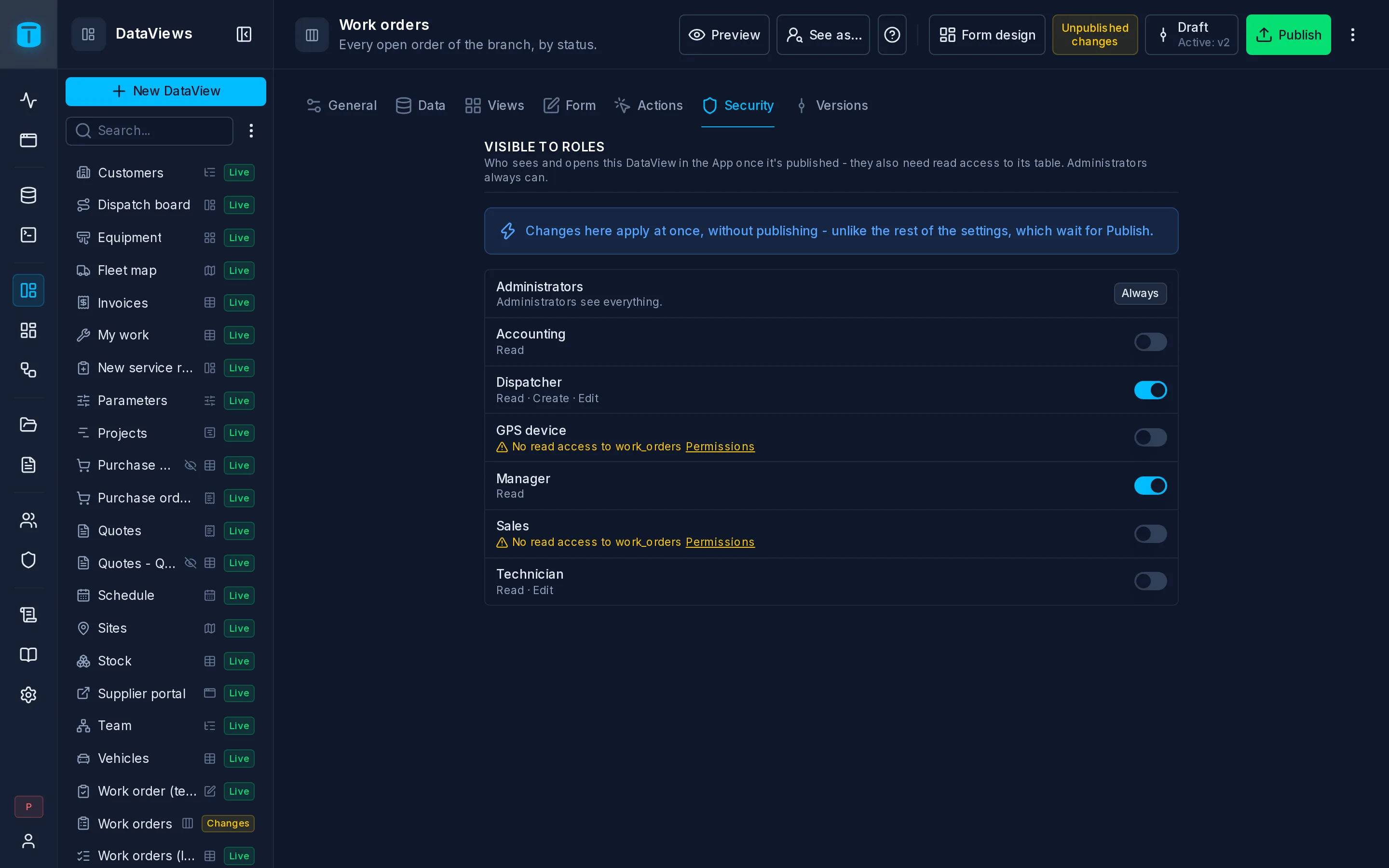1389x868 pixels.
Task: Click the app logo in top-left corner
Action: [x=29, y=34]
